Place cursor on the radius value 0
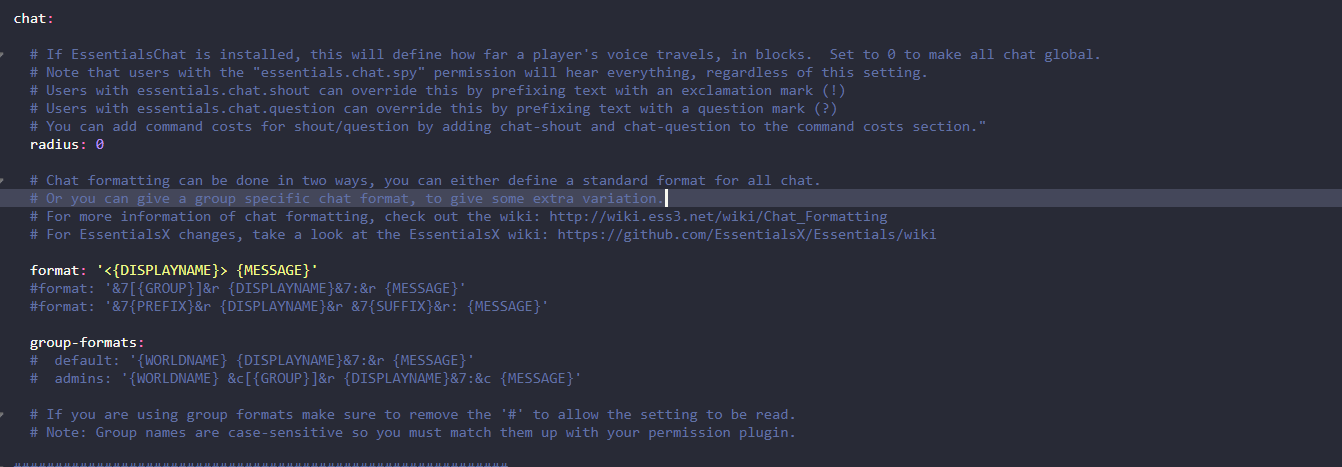Image resolution: width=1342 pixels, height=467 pixels. 100,144
